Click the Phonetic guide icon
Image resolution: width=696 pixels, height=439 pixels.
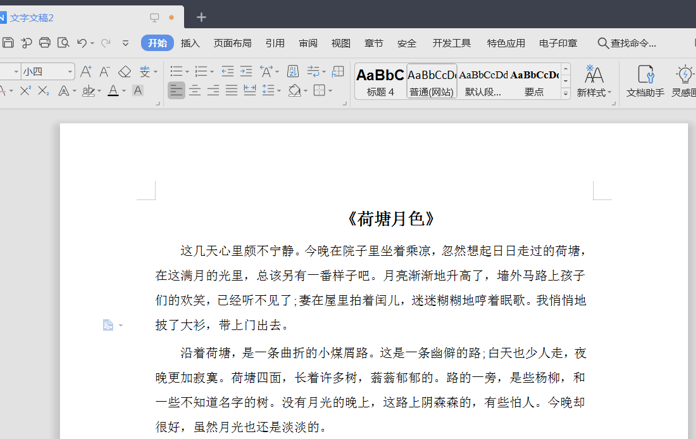tap(145, 71)
